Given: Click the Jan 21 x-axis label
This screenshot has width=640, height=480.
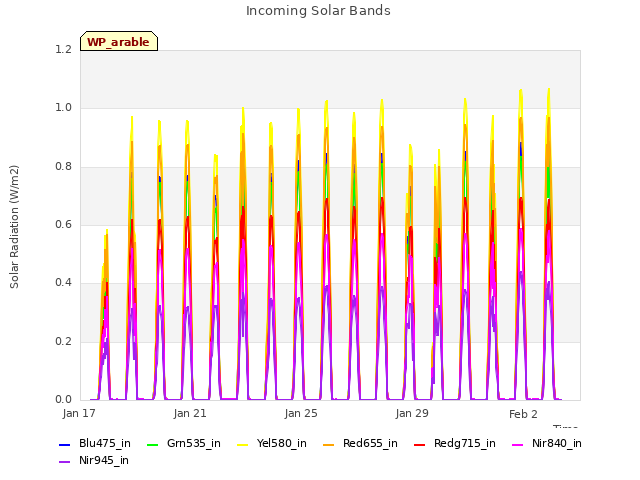Looking at the screenshot, I should (190, 413).
